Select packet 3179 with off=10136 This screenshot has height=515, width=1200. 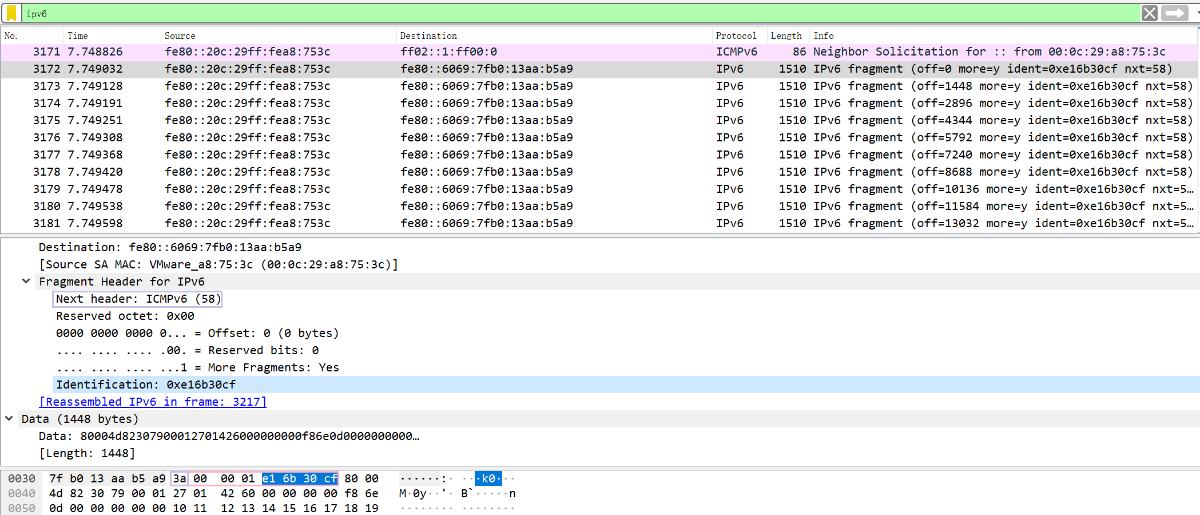600,189
